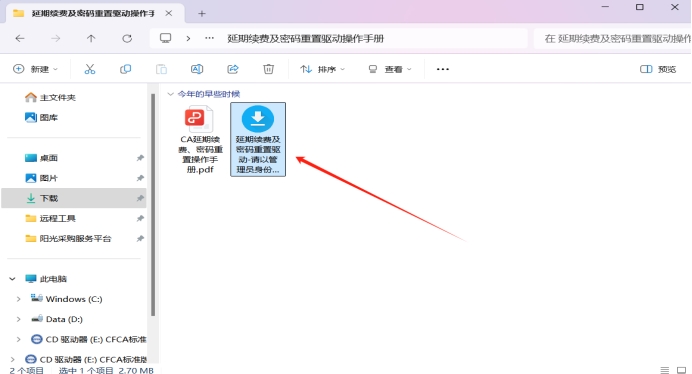Navigate back with the left arrow
The height and width of the screenshot is (374, 692).
point(20,38)
